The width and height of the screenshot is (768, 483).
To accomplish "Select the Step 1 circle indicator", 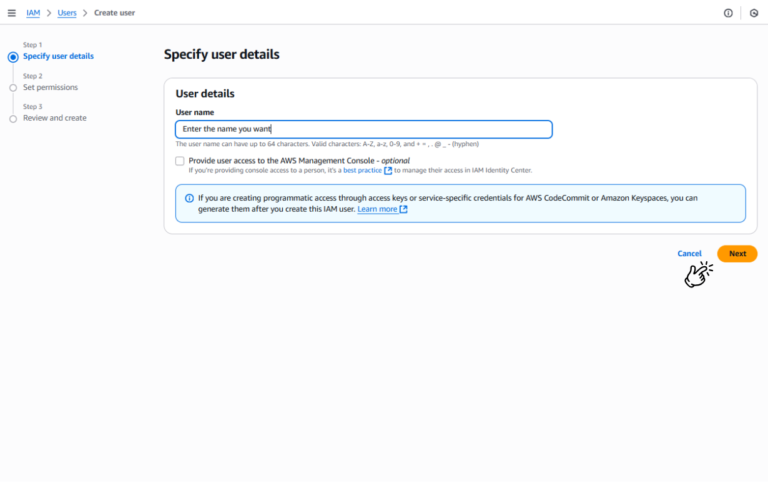I will (13, 57).
